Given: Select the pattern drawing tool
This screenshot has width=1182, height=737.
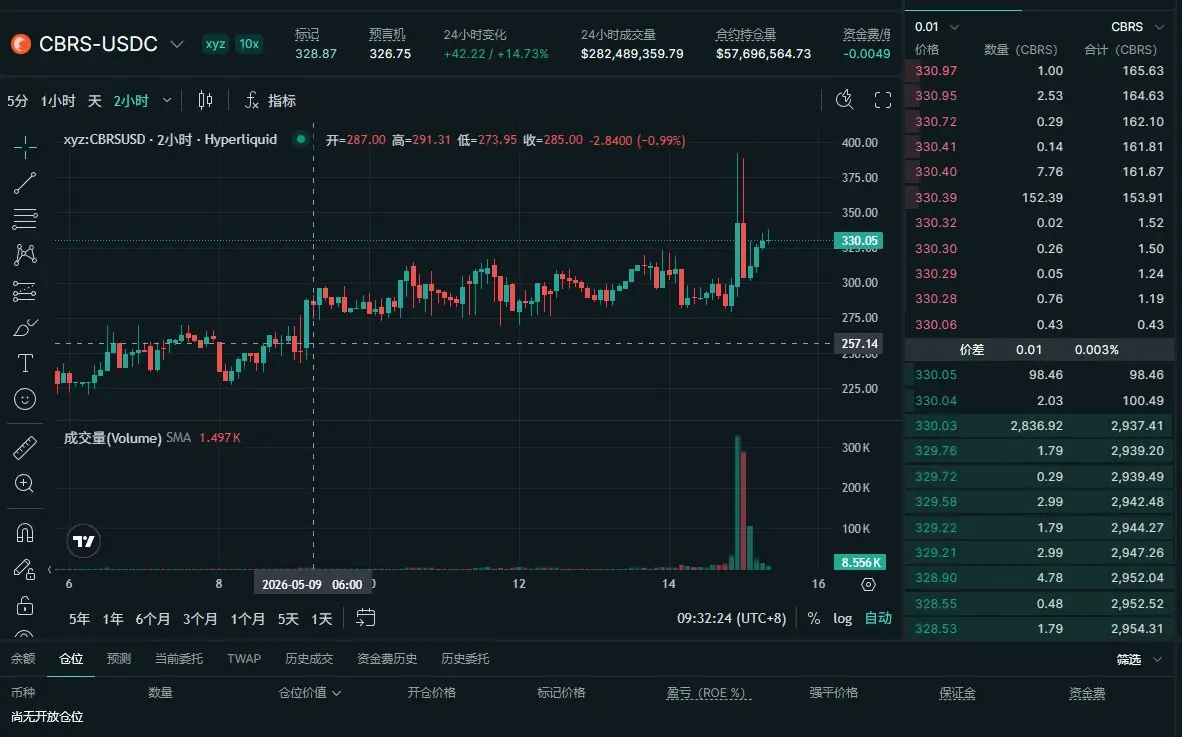Looking at the screenshot, I should (25, 255).
